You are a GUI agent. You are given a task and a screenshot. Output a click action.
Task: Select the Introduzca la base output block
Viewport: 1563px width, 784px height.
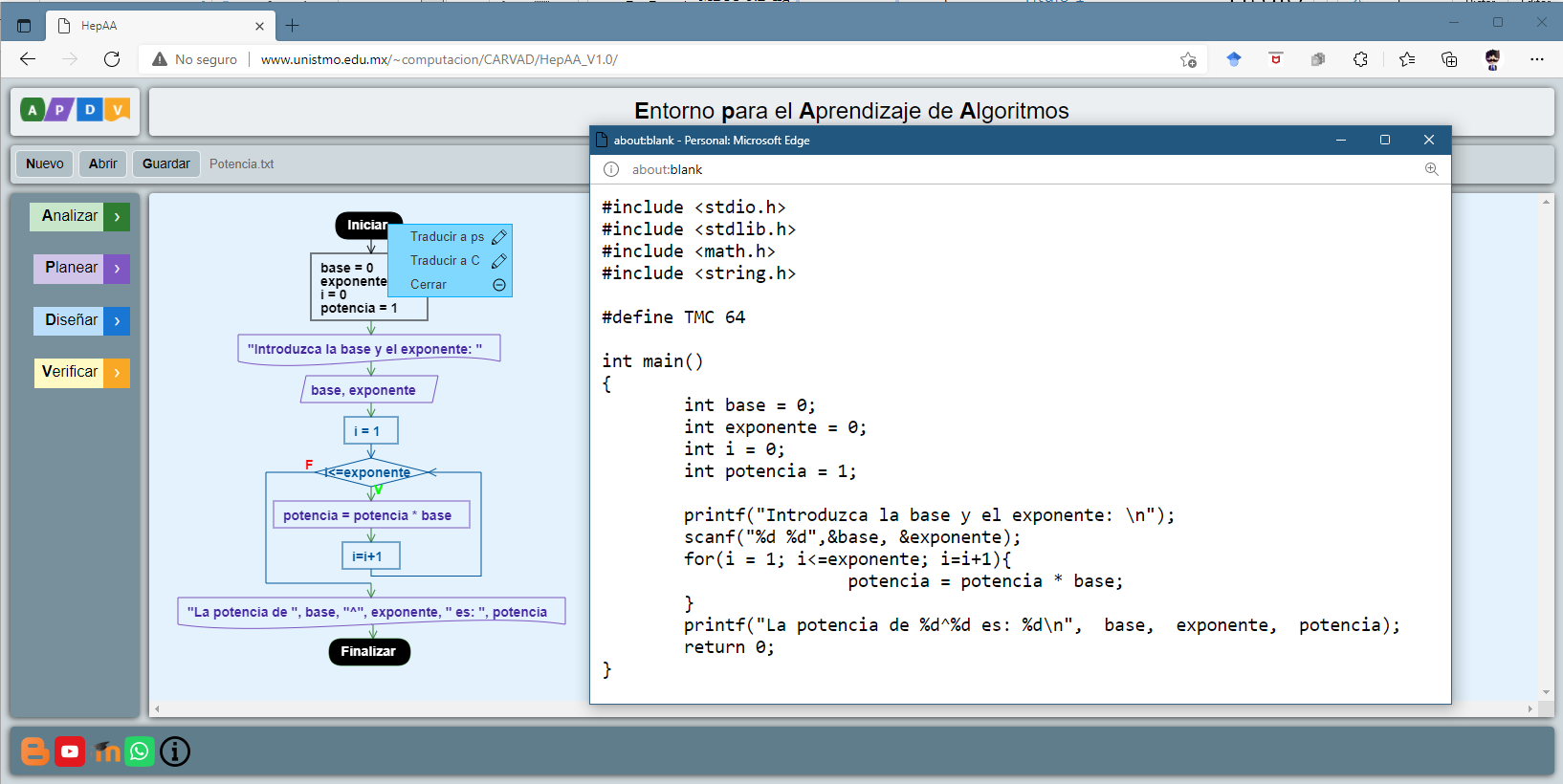pos(369,349)
